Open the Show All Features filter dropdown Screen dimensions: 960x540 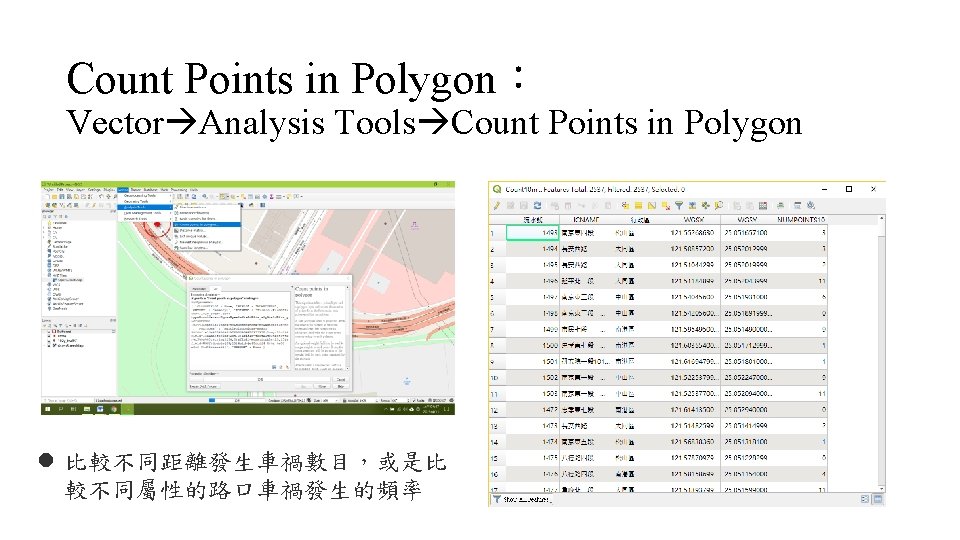(x=522, y=500)
